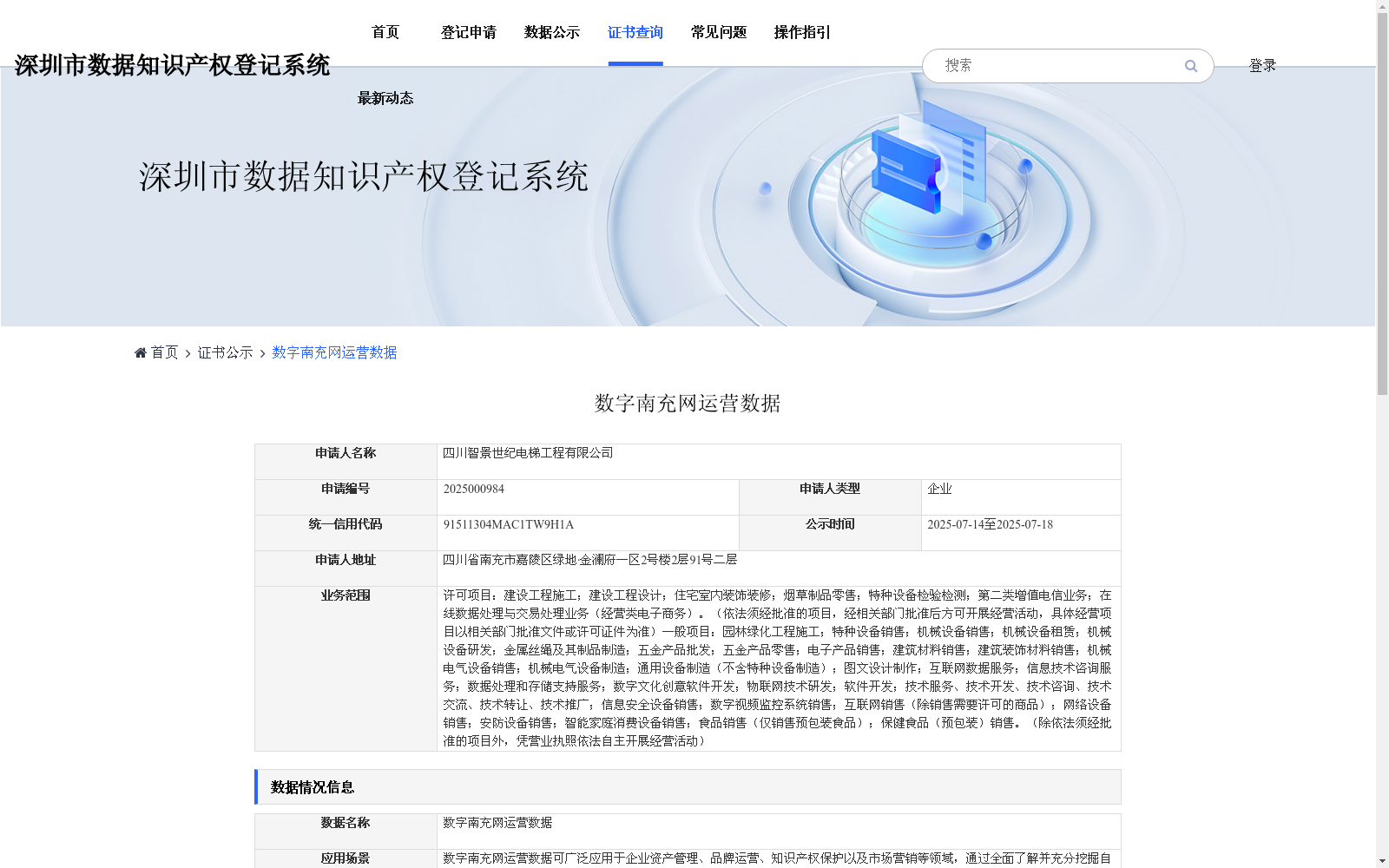Open the 常见问题 menu item

pyautogui.click(x=719, y=33)
